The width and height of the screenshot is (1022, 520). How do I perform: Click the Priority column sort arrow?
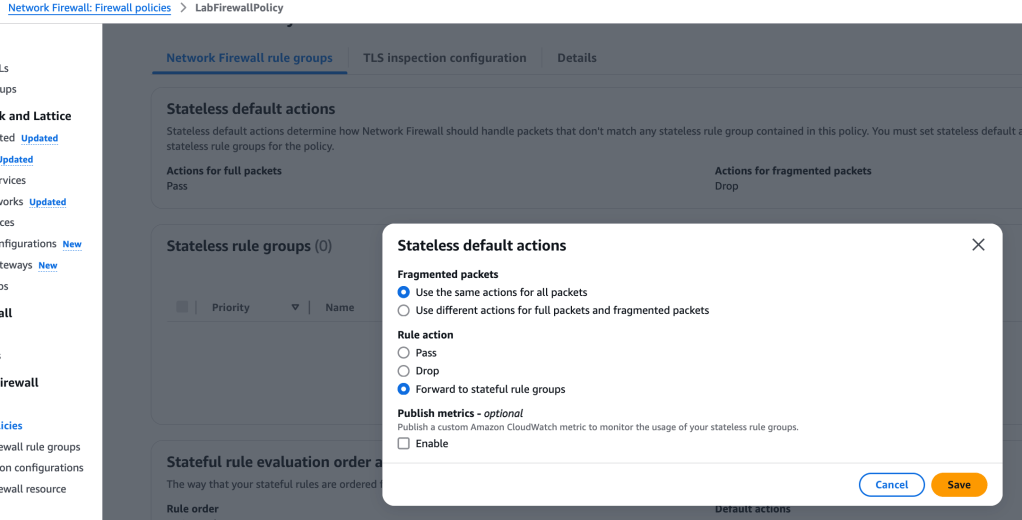click(x=295, y=308)
